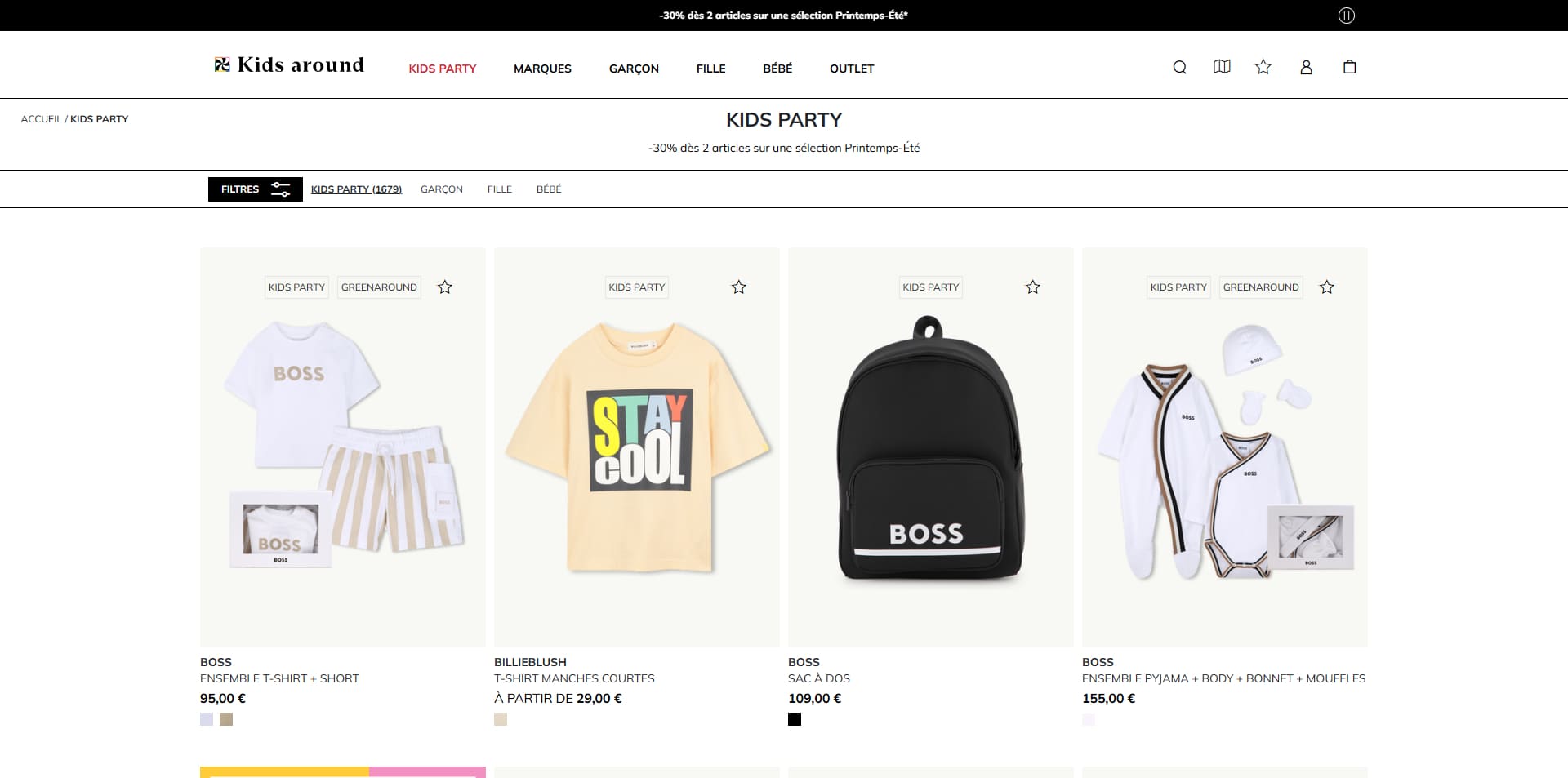Image resolution: width=1568 pixels, height=778 pixels.
Task: Open the shopping bag cart icon
Action: pos(1350,67)
